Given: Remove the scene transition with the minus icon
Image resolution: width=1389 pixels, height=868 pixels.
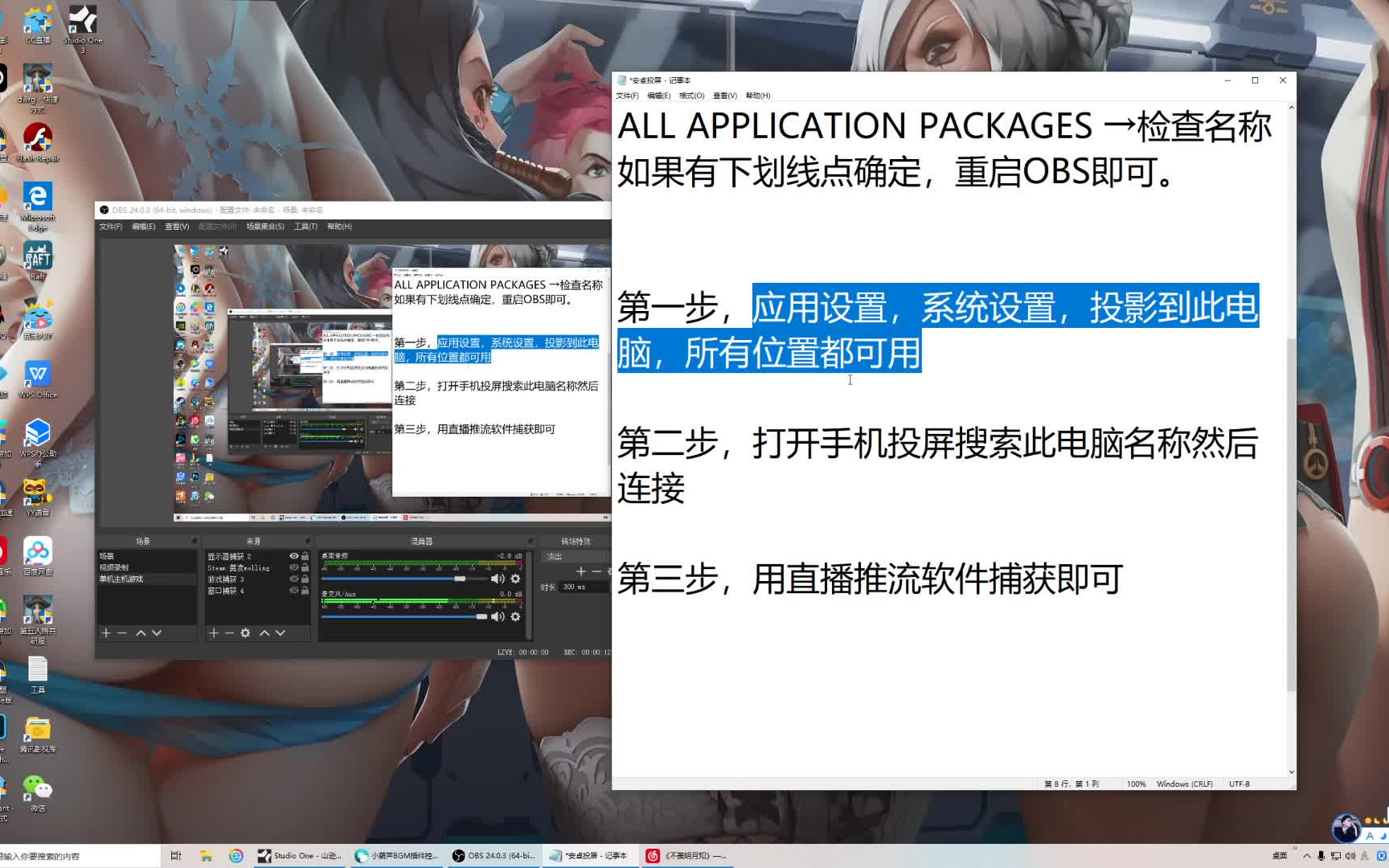Looking at the screenshot, I should point(596,571).
